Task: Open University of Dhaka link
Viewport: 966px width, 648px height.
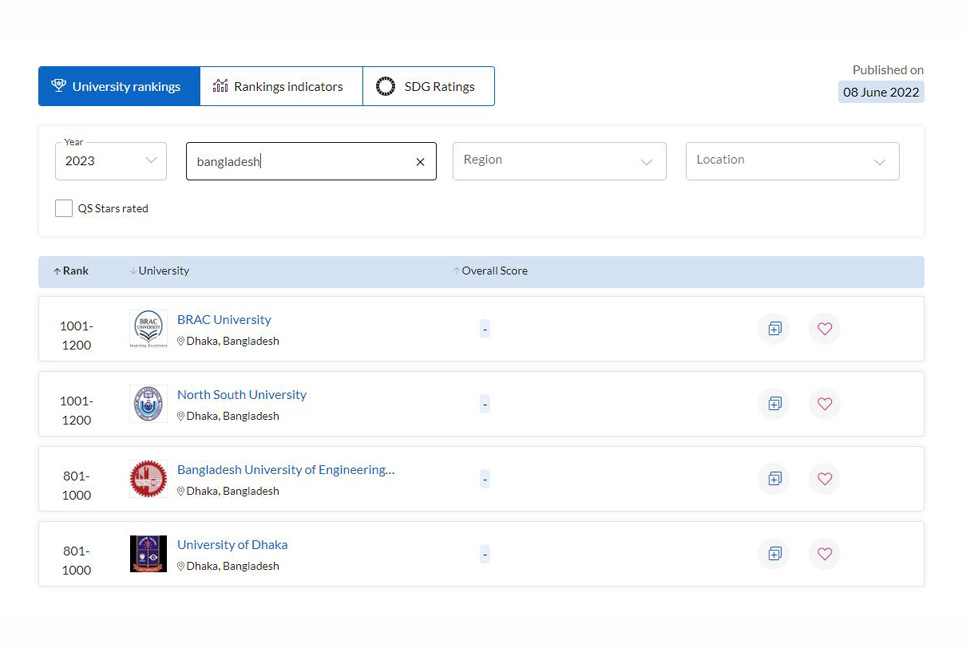Action: tap(232, 545)
